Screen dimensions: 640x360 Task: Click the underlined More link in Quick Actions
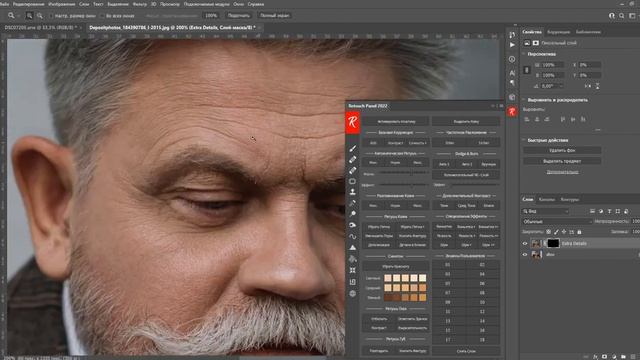(562, 172)
